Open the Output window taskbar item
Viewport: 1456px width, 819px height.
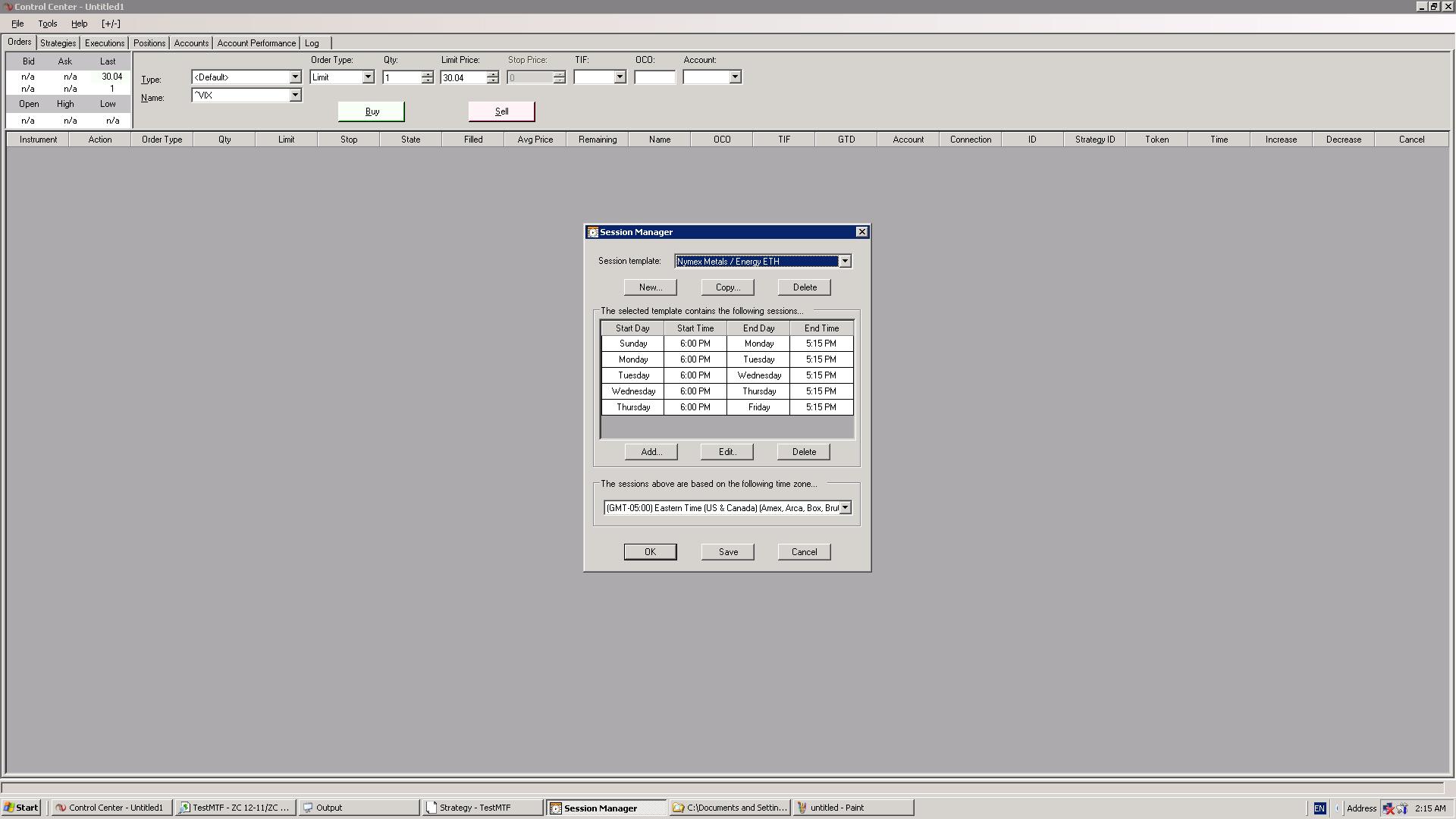click(x=358, y=808)
